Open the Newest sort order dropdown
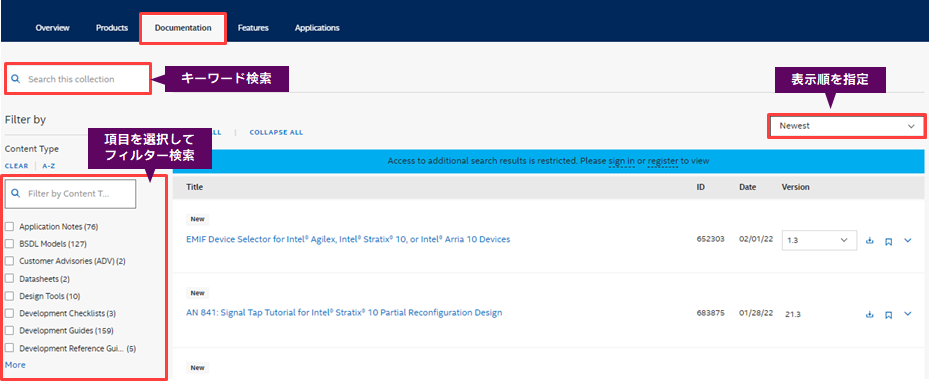This screenshot has width=929, height=381. [847, 126]
